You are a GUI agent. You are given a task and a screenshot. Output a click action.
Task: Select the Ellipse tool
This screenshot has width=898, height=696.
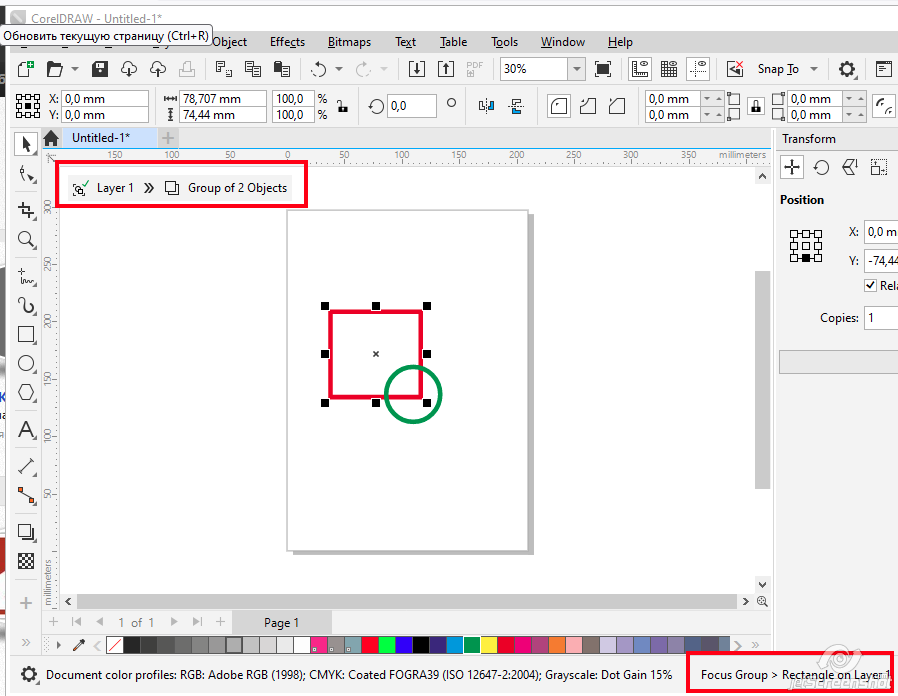(26, 364)
